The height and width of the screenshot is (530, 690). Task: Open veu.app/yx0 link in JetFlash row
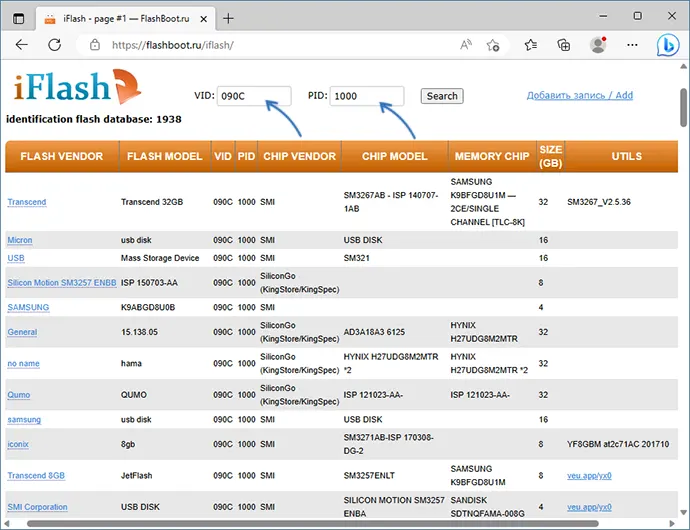tap(589, 475)
